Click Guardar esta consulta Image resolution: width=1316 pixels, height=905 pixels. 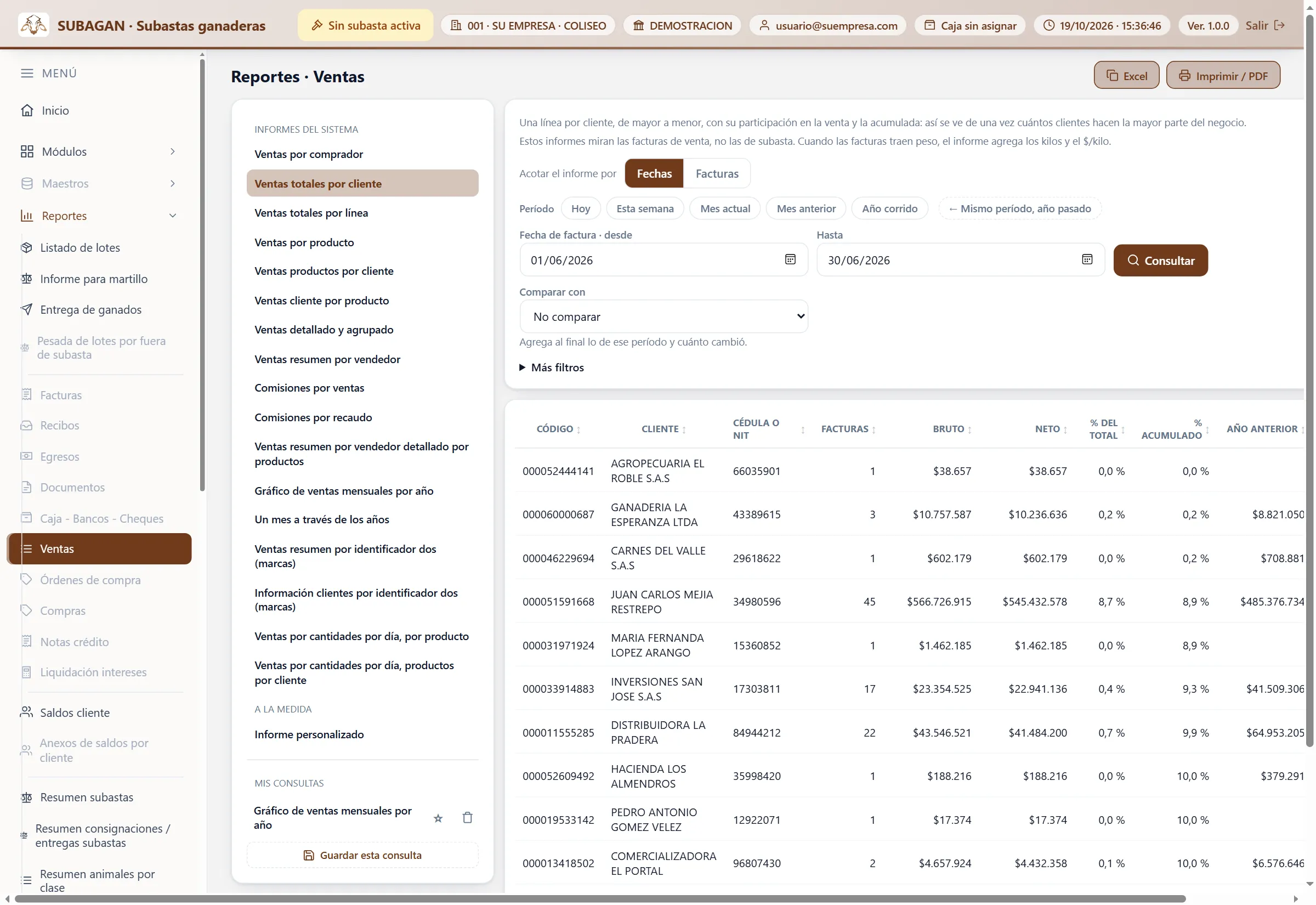coord(362,856)
